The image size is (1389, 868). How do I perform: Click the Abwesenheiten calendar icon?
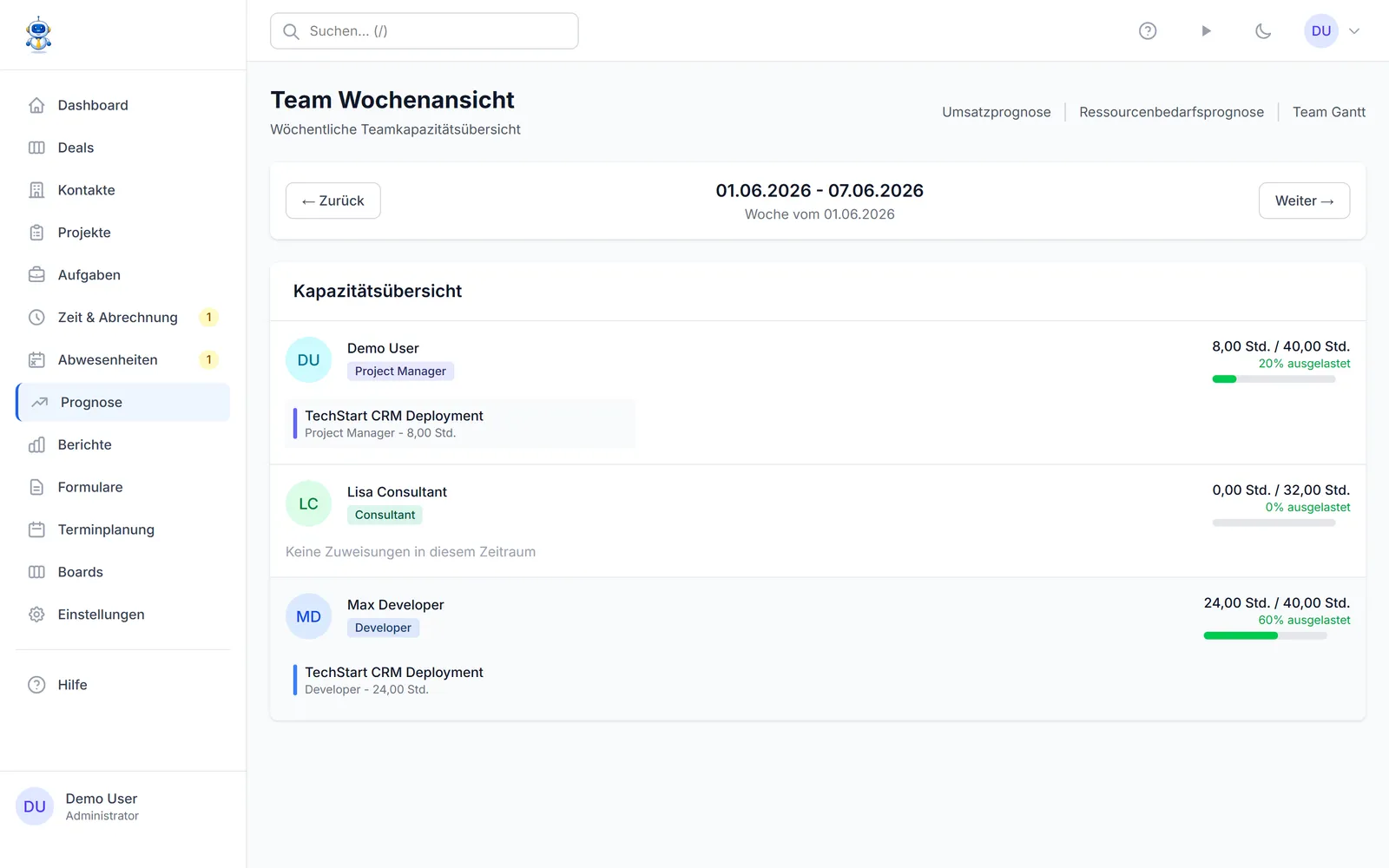(x=36, y=360)
